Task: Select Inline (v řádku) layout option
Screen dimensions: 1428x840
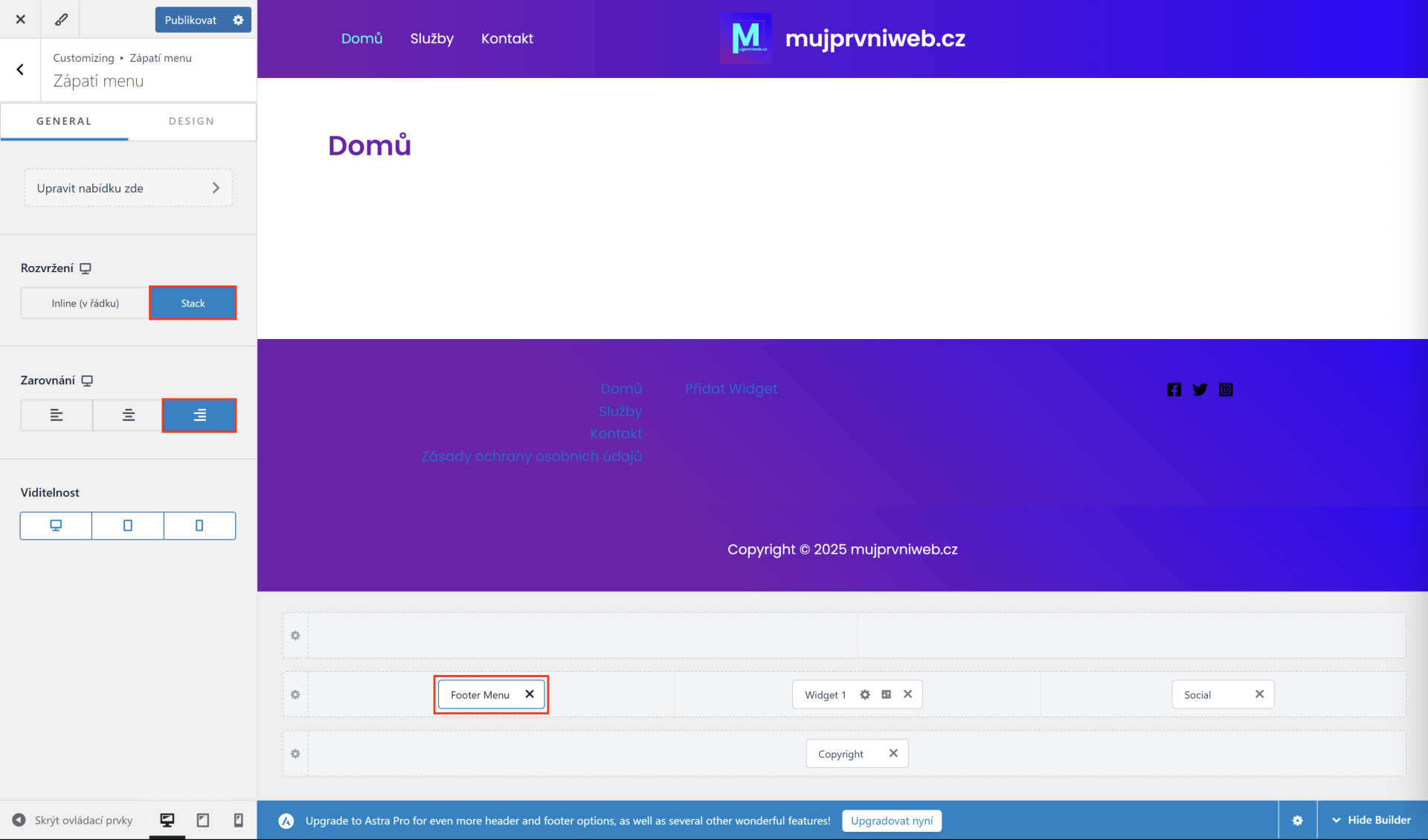Action: click(x=84, y=303)
